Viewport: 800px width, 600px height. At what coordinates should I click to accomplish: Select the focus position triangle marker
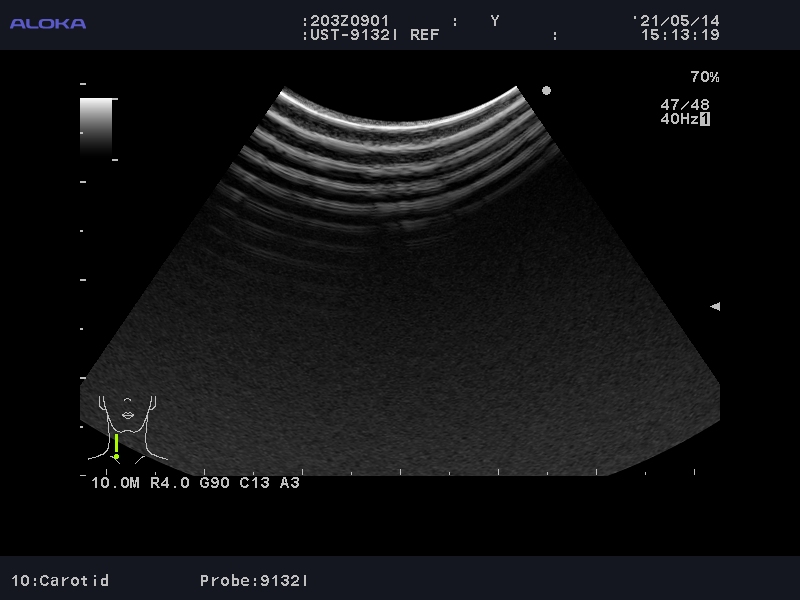pyautogui.click(x=715, y=307)
